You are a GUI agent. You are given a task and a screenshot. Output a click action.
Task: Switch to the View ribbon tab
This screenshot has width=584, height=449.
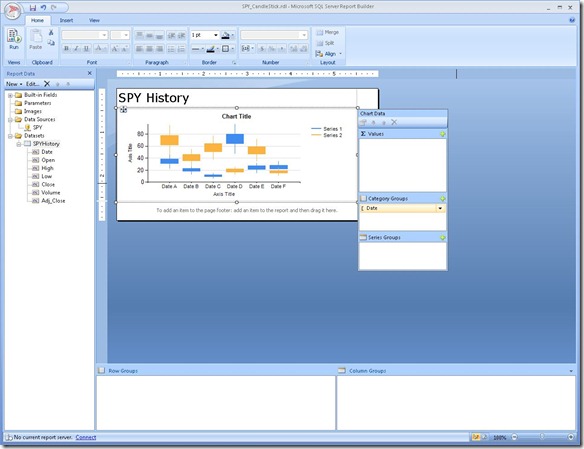click(x=94, y=20)
